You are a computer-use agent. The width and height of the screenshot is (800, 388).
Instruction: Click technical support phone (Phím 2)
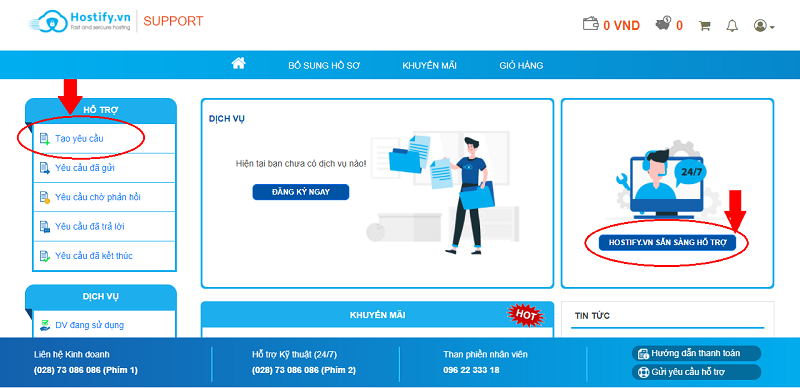click(304, 370)
